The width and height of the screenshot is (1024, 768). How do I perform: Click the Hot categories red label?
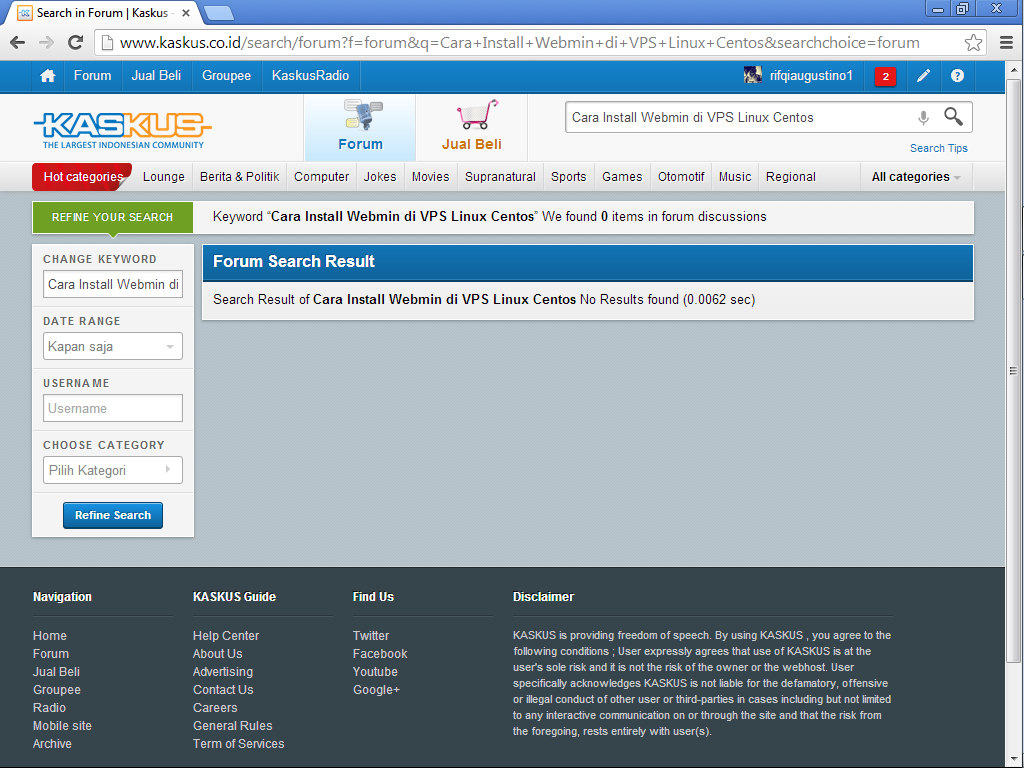click(82, 177)
